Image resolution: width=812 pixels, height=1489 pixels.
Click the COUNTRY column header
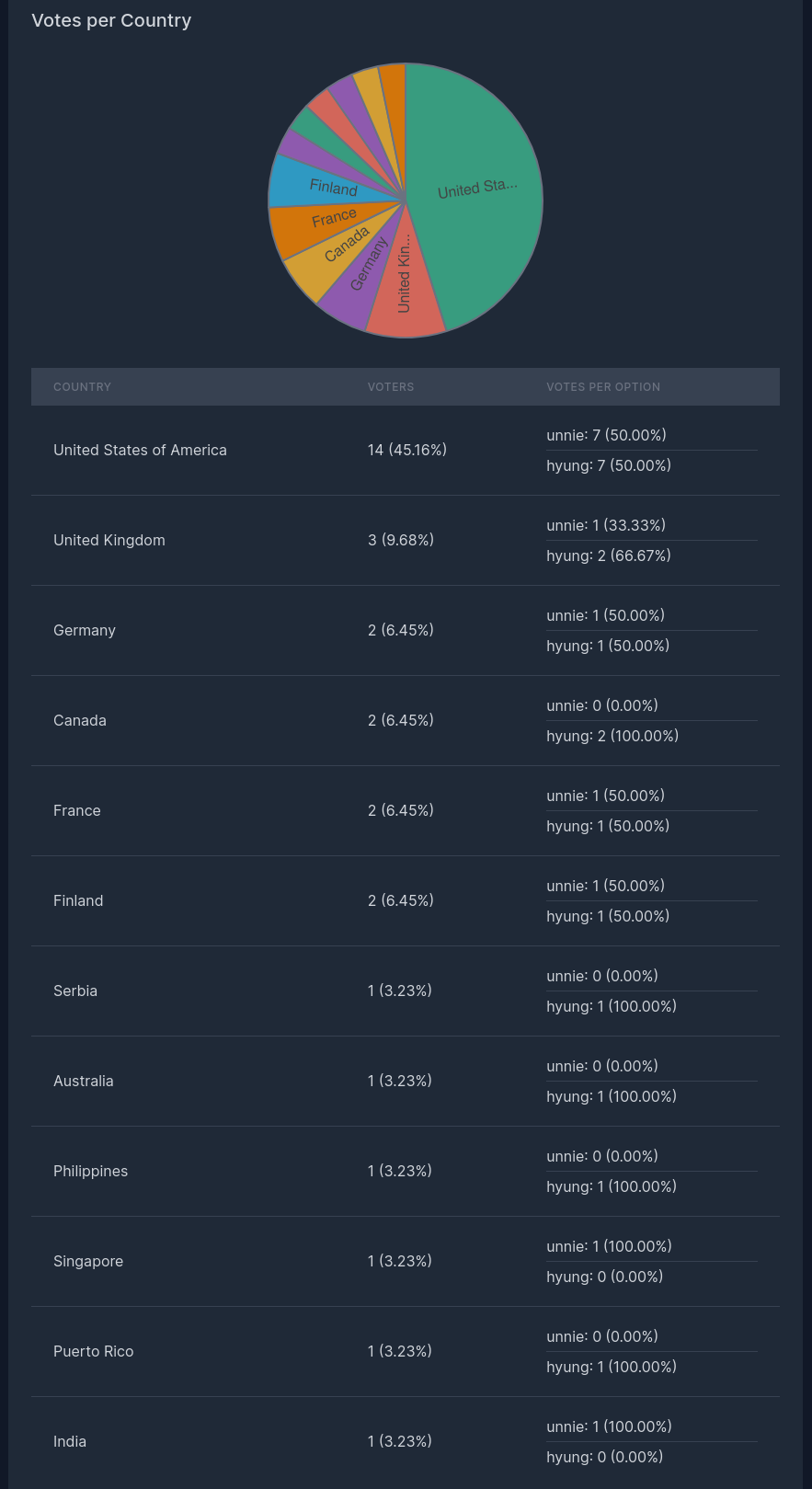(82, 387)
